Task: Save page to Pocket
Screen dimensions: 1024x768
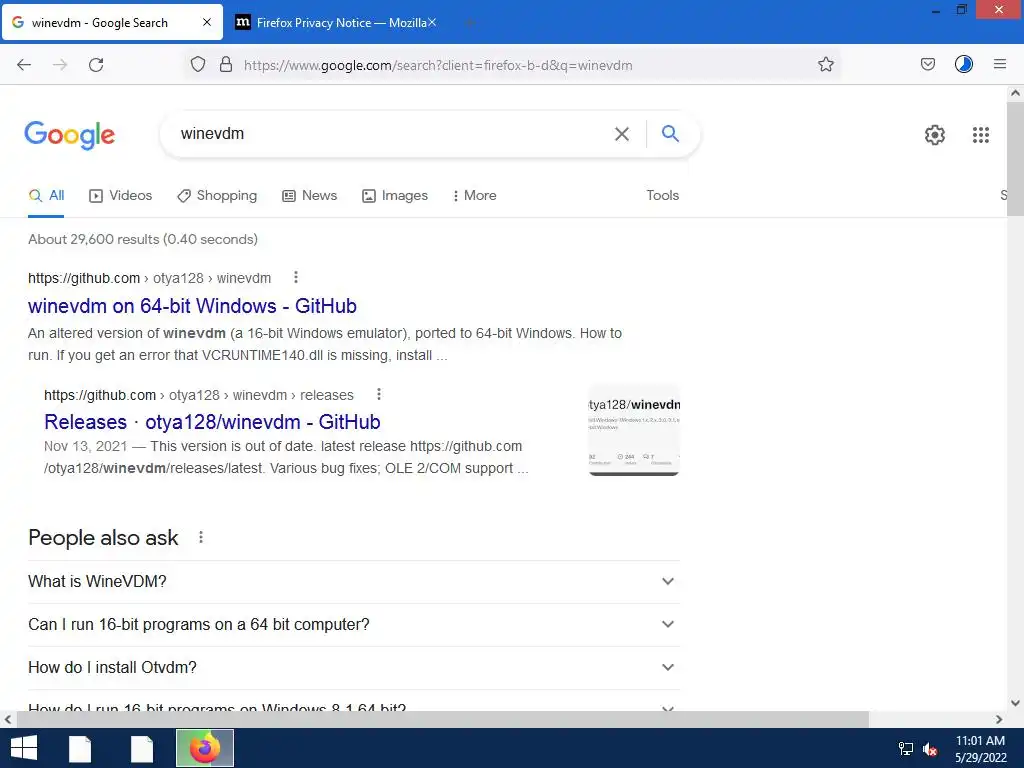Action: 927,64
